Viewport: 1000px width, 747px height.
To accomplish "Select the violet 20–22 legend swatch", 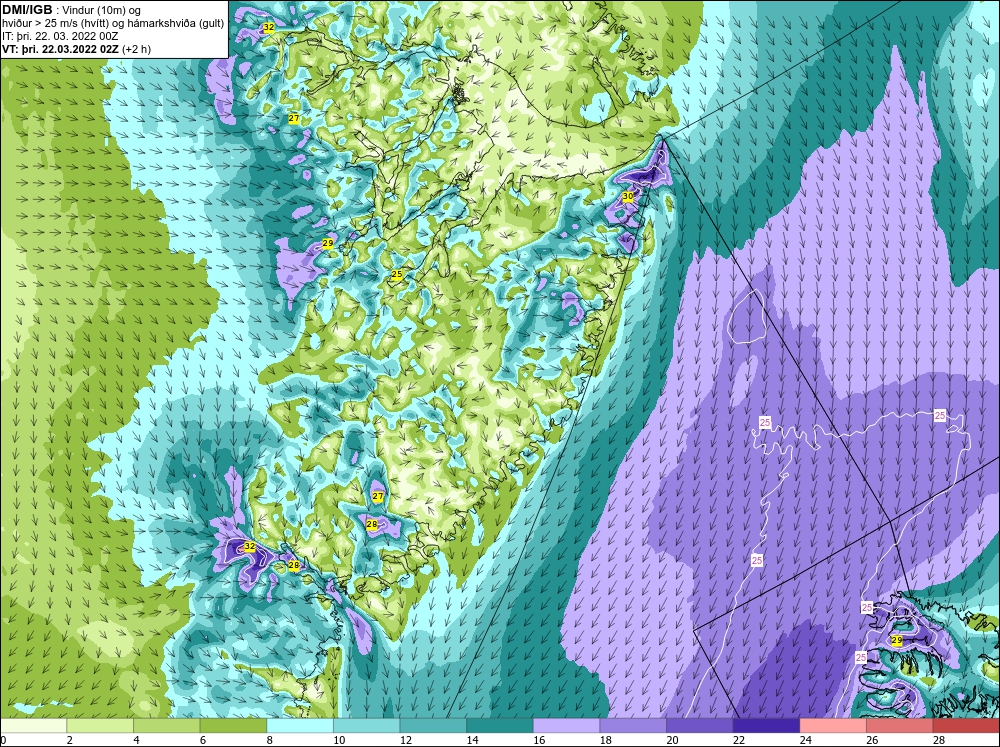I will [x=700, y=725].
